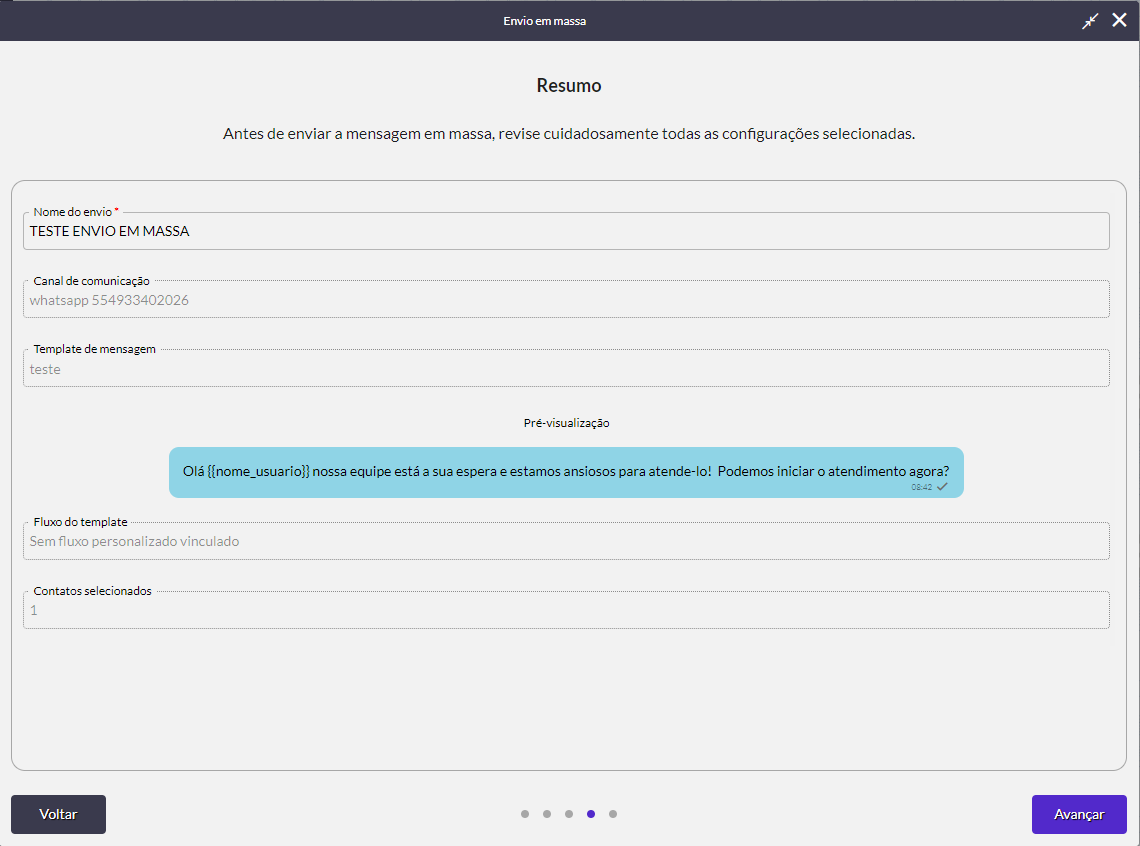This screenshot has height=846, width=1140.
Task: Click the Pré-visualização label
Action: [566, 423]
